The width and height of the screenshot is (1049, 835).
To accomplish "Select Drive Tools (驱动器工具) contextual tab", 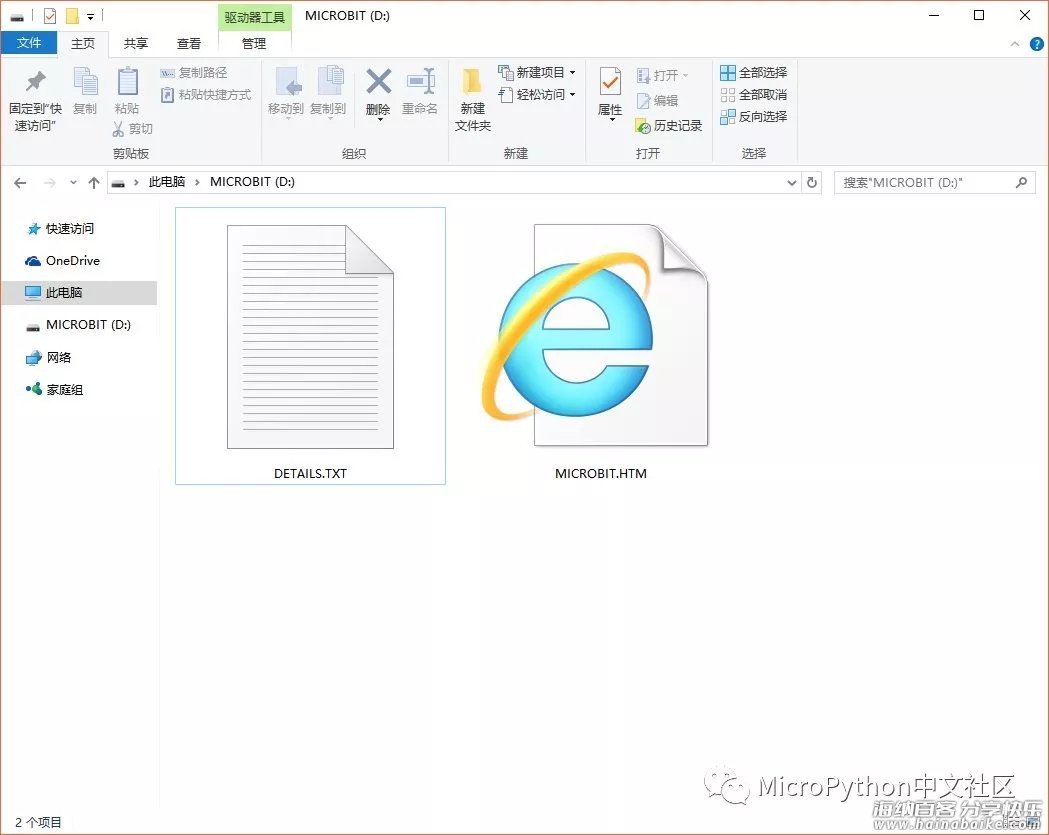I will (254, 17).
